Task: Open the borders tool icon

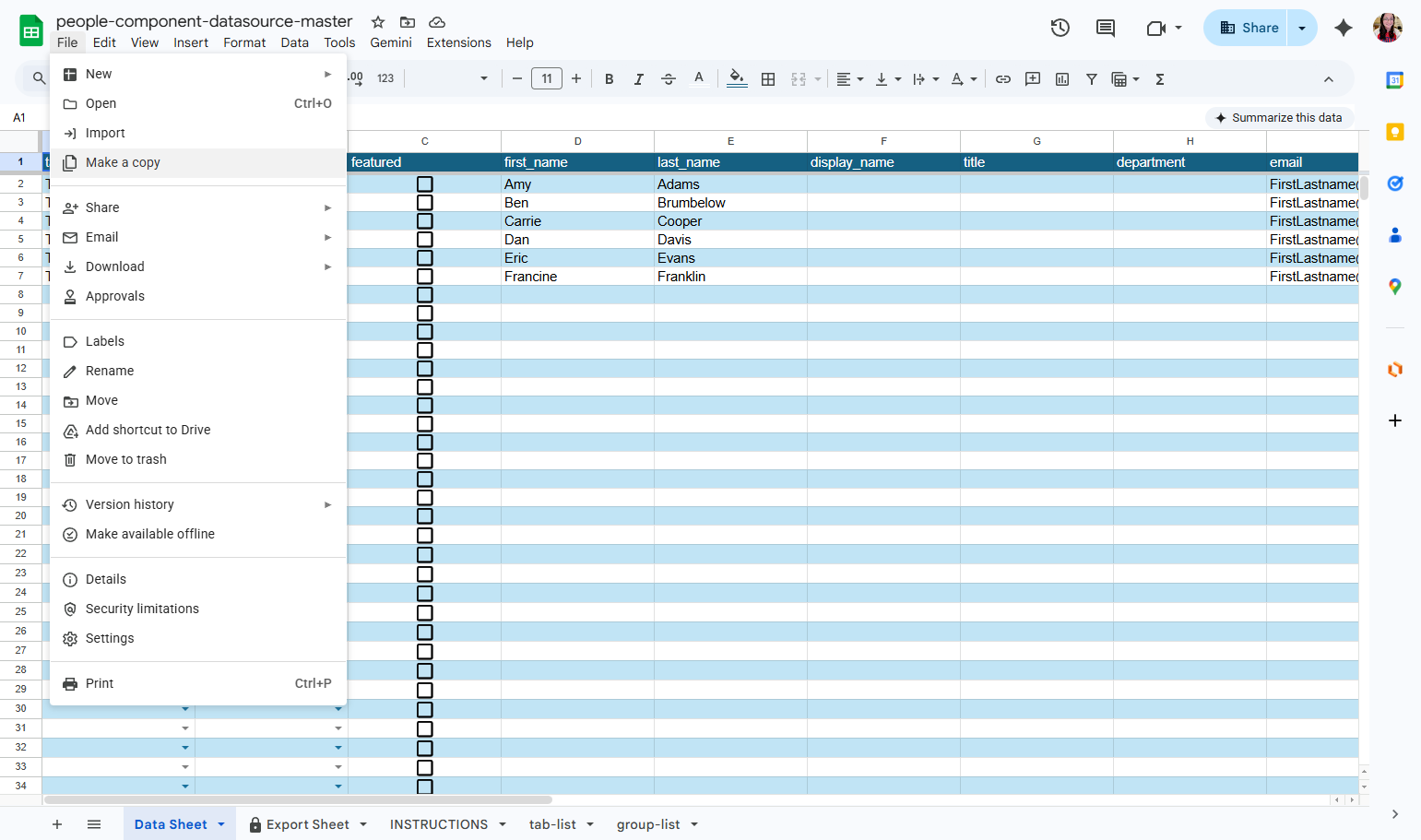Action: pyautogui.click(x=768, y=79)
